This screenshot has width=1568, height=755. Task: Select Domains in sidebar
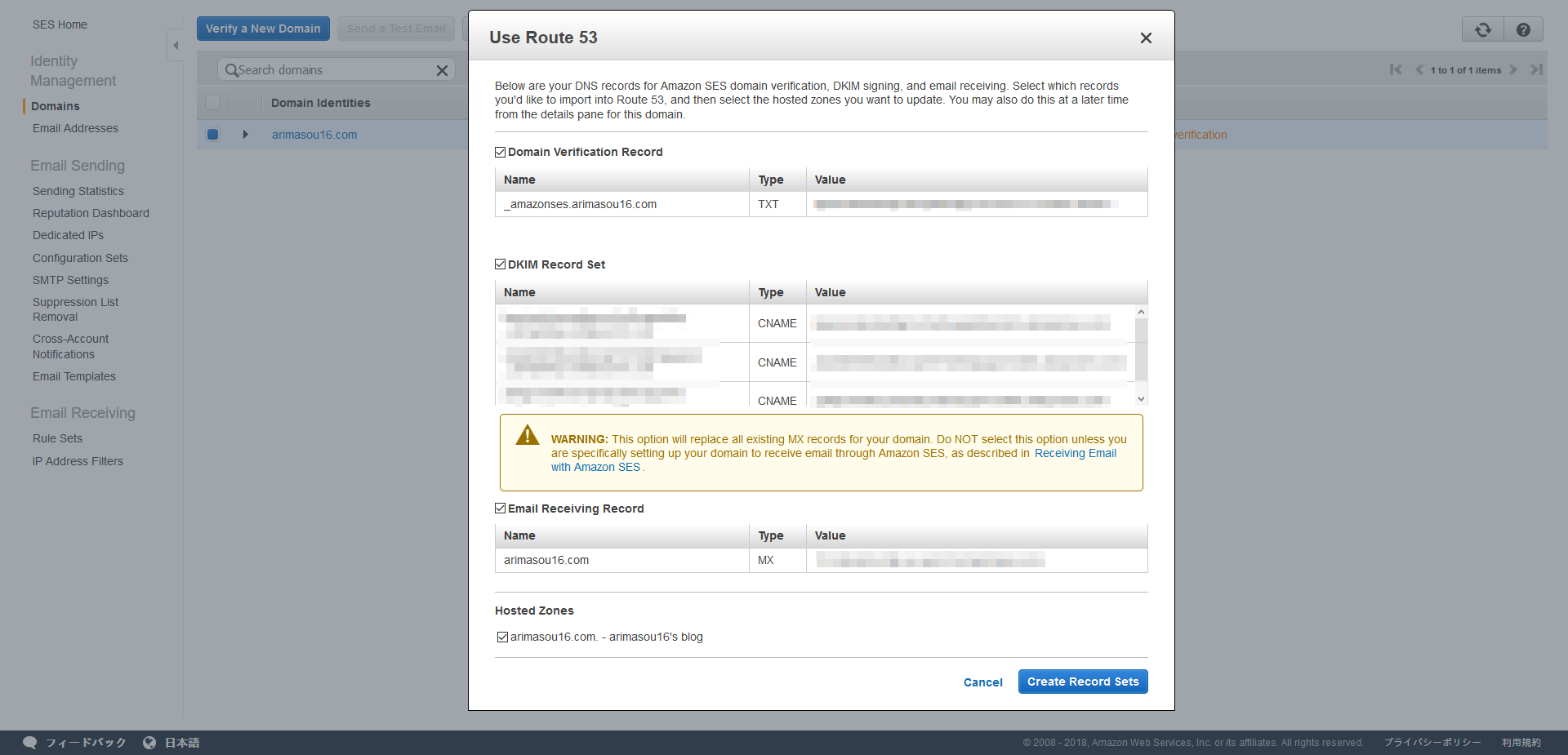[56, 106]
